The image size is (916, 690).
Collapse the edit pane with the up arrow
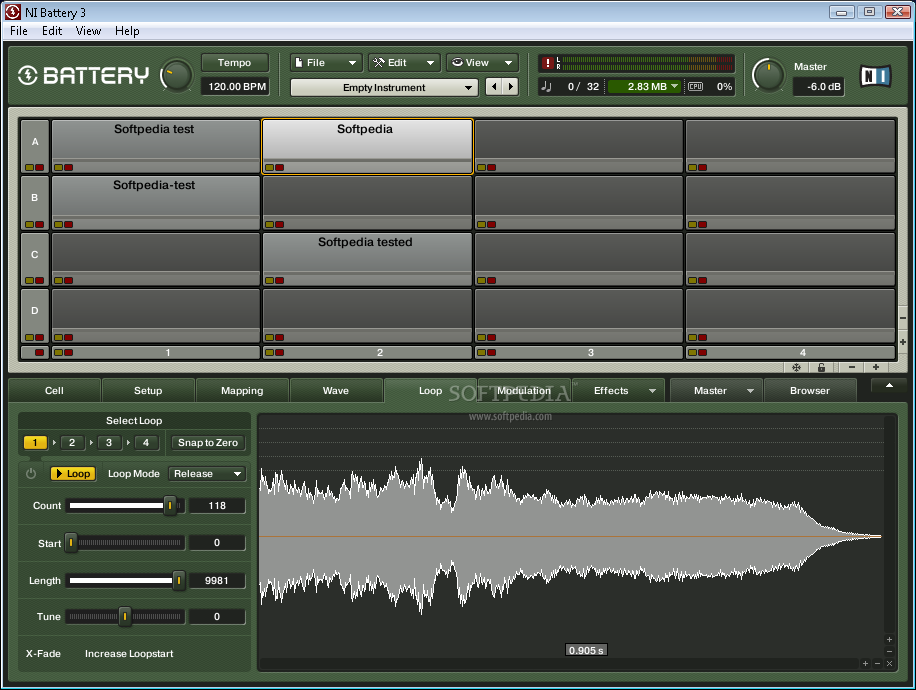pos(889,386)
